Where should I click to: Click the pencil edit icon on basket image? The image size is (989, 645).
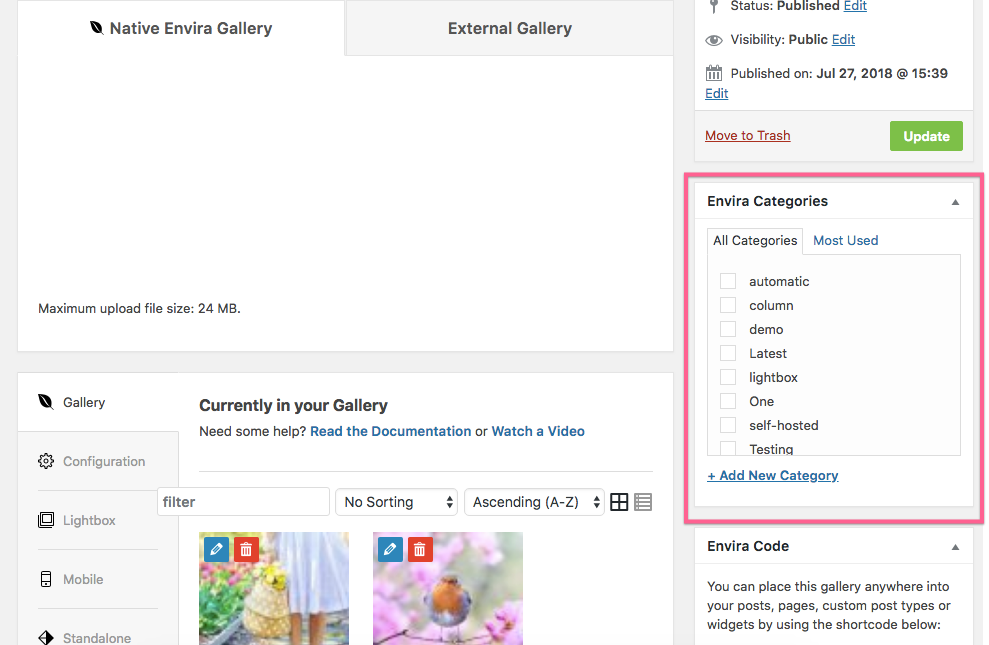[216, 549]
